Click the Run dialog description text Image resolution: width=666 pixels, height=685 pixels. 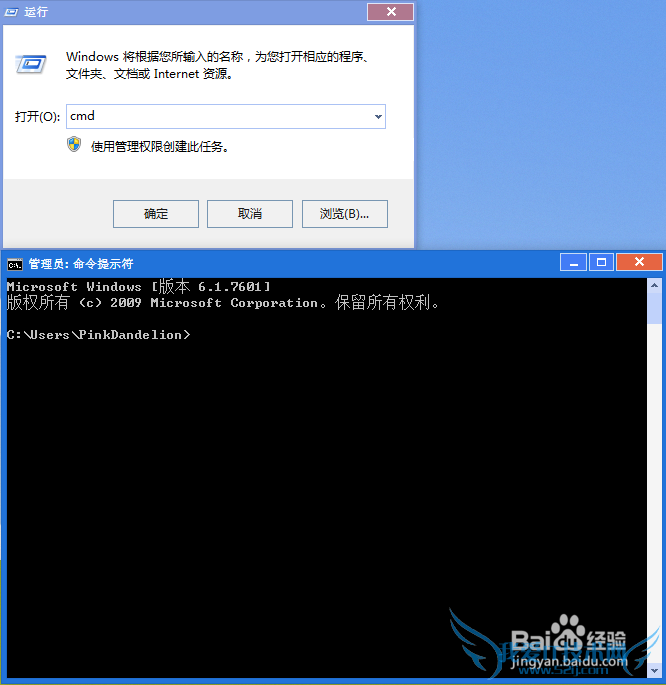pyautogui.click(x=218, y=65)
